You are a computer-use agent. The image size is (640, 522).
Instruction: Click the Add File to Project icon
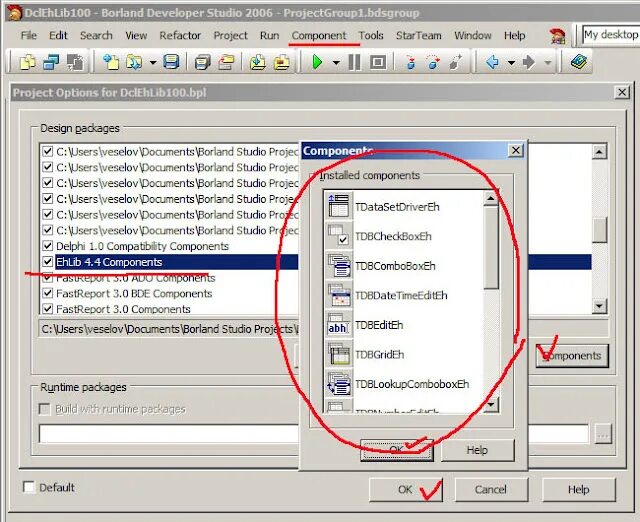pos(258,62)
